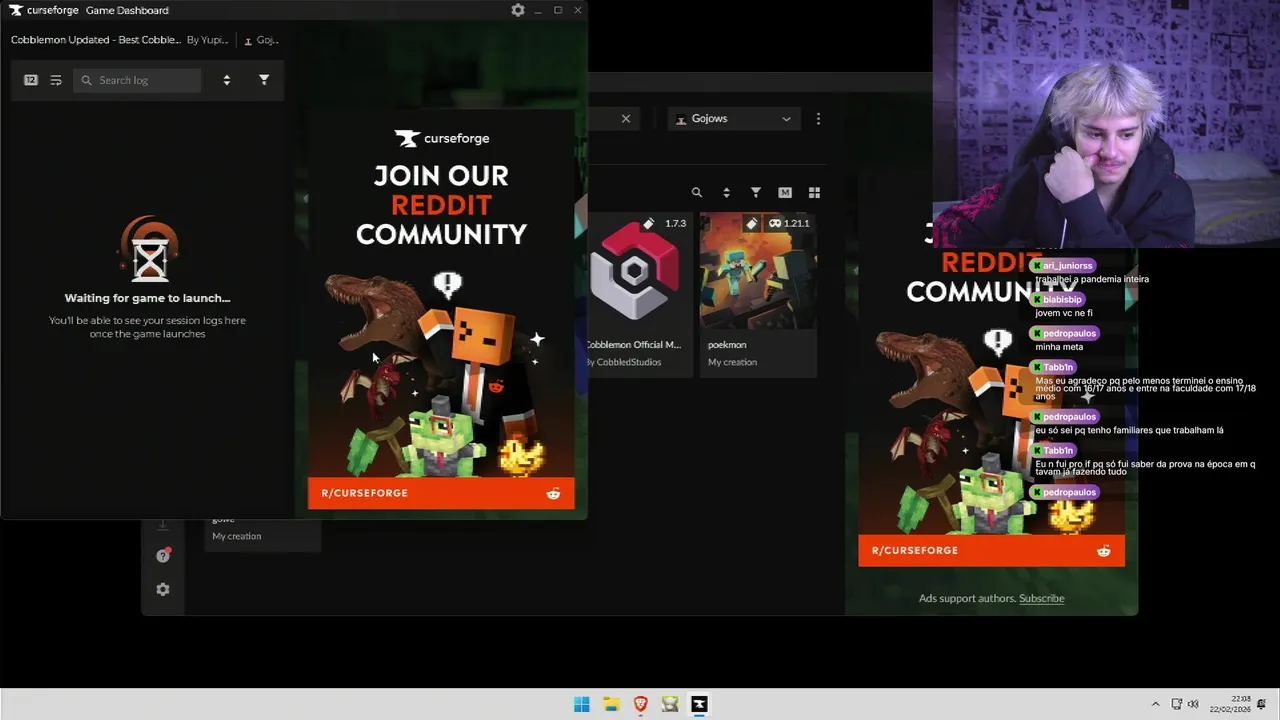The width and height of the screenshot is (1280, 720).
Task: Open File Explorer from the taskbar
Action: pos(611,704)
